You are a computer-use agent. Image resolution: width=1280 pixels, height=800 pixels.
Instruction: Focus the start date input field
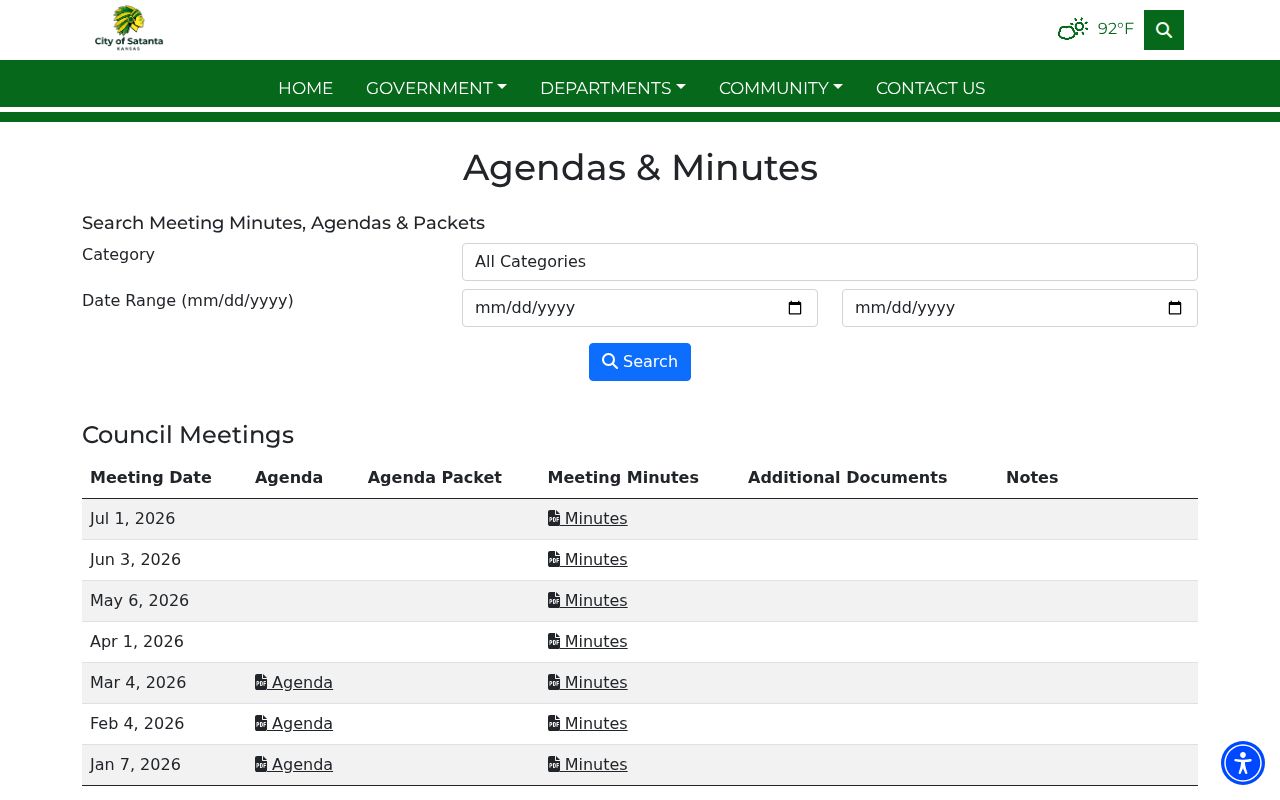[x=640, y=308]
